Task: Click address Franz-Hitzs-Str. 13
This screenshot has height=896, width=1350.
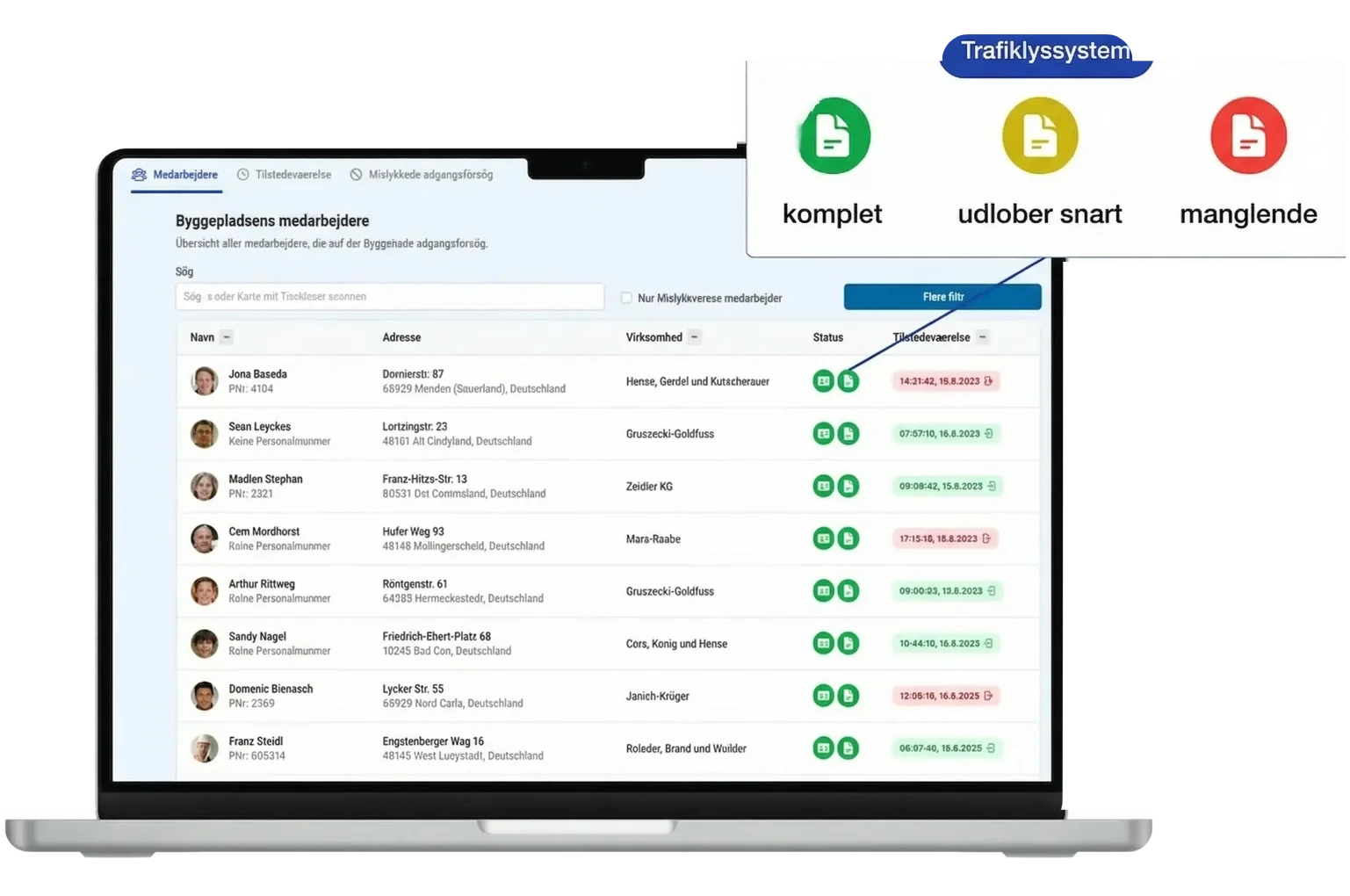Action: tap(424, 480)
